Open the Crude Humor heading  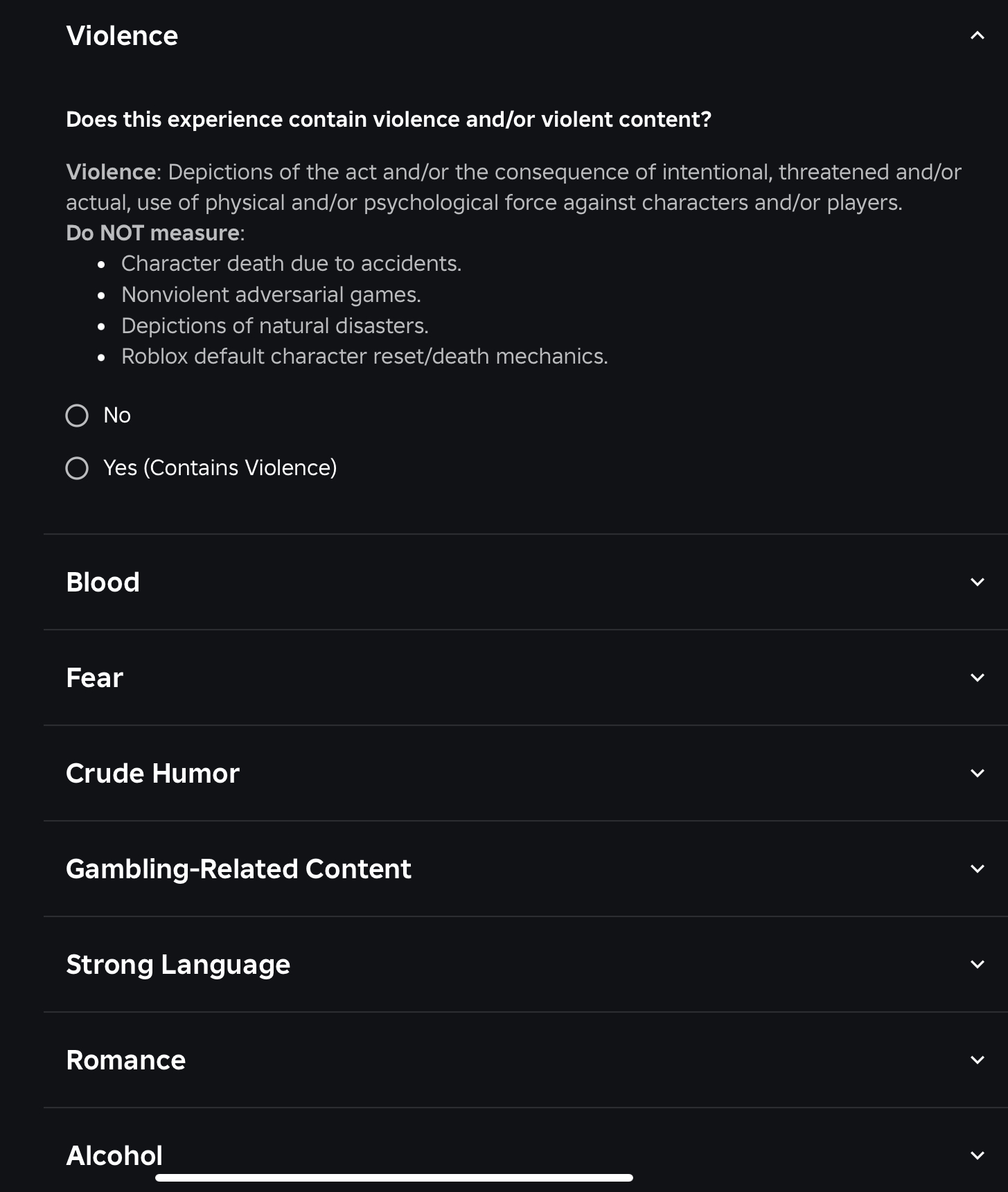152,774
